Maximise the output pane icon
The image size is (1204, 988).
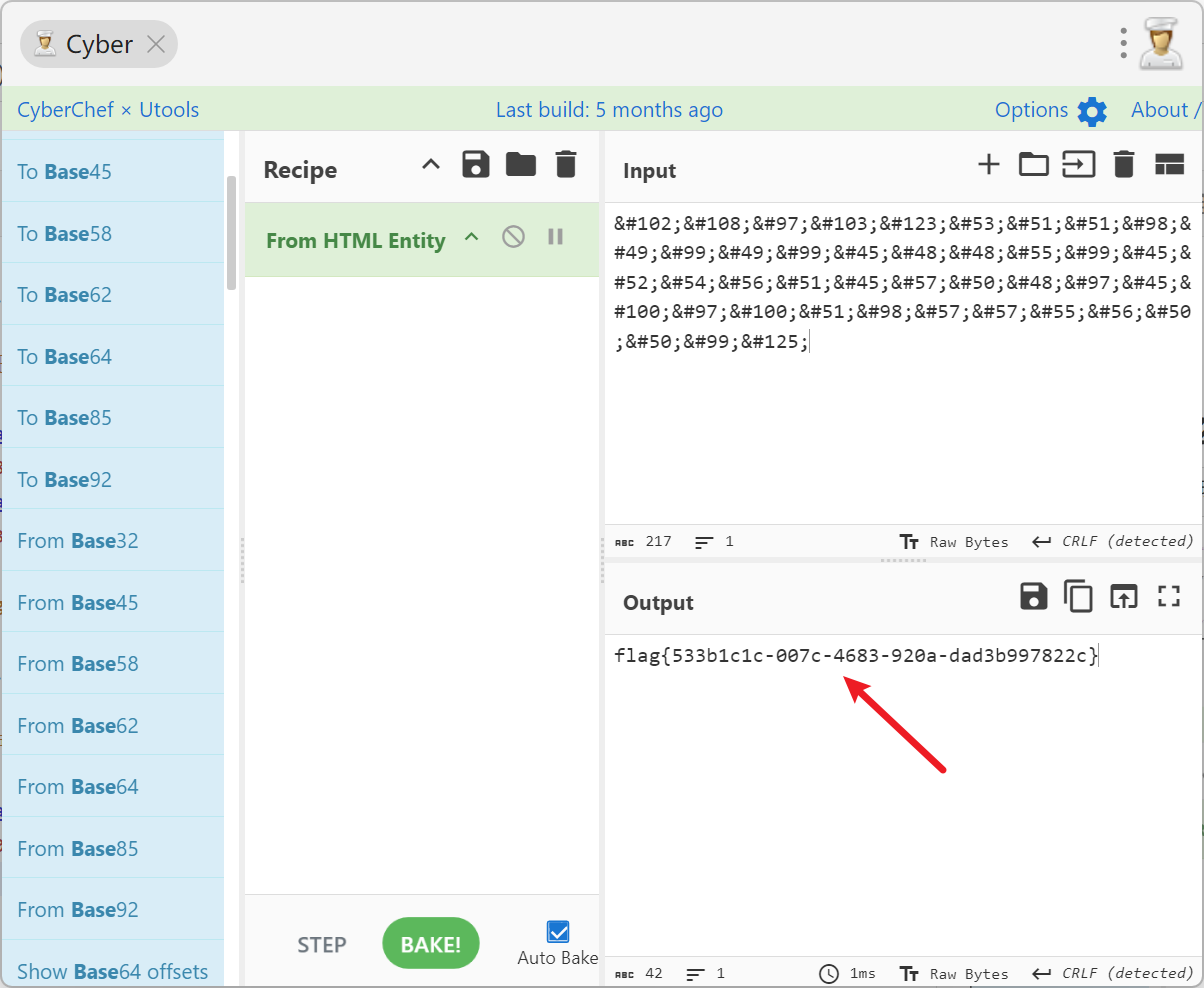(1169, 597)
